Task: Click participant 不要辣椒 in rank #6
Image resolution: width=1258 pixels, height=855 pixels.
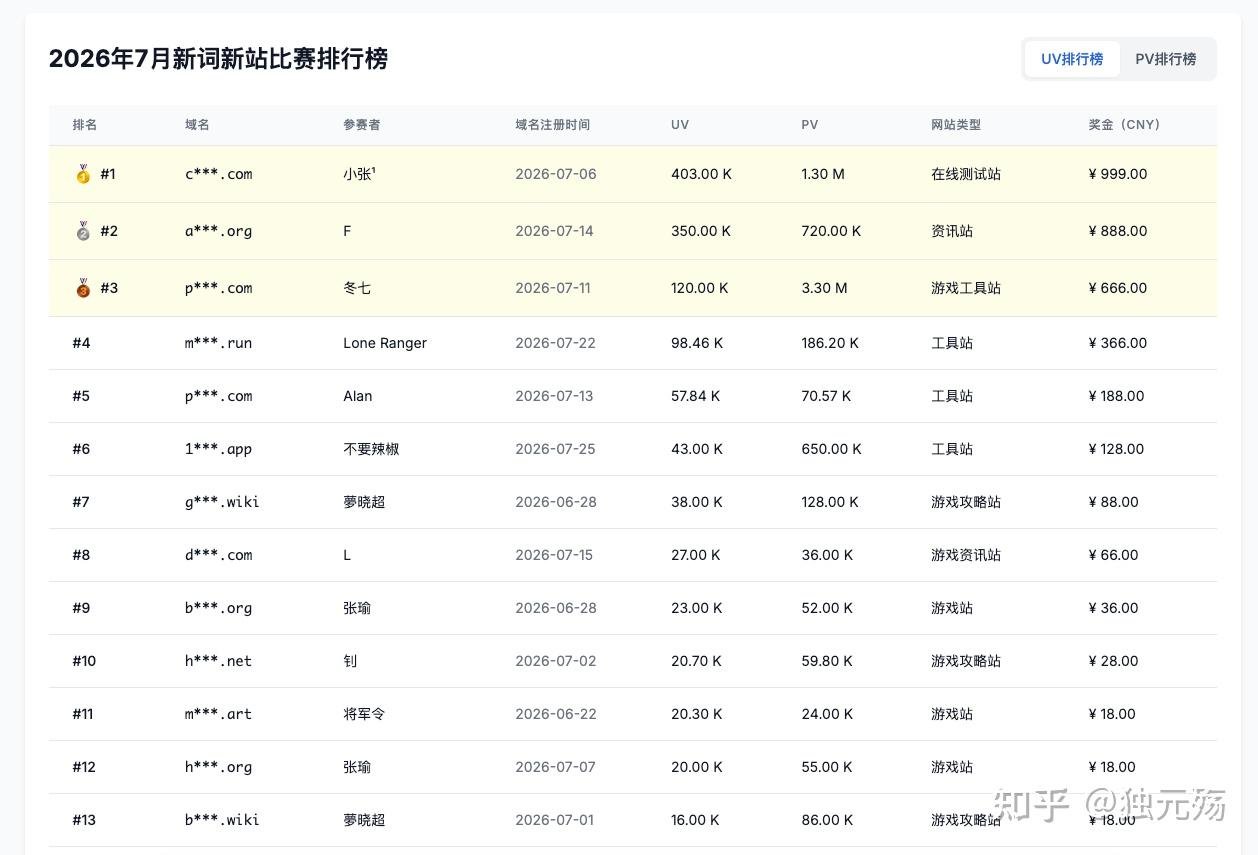Action: tap(371, 449)
